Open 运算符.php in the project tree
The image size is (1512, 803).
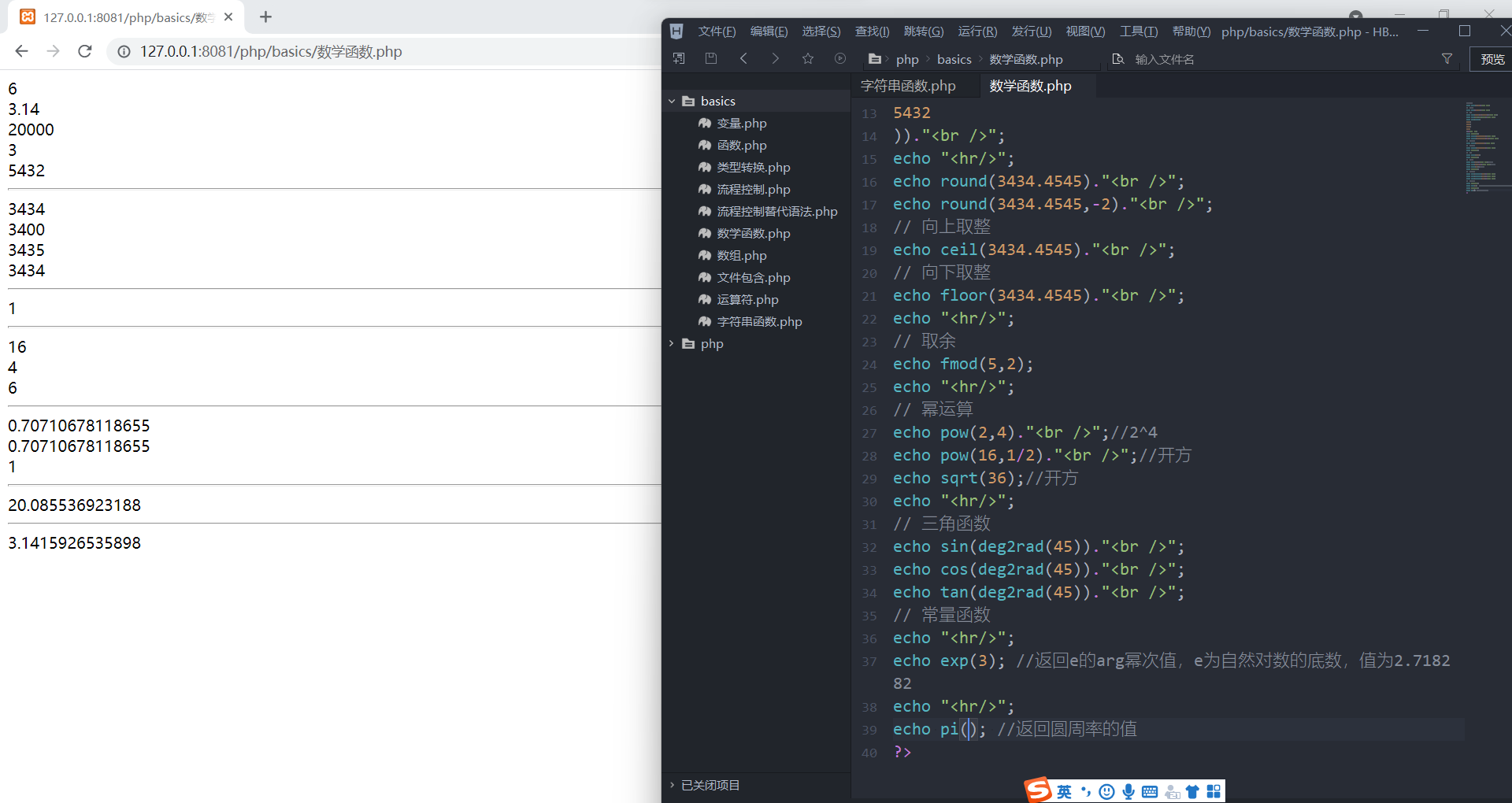tap(747, 299)
